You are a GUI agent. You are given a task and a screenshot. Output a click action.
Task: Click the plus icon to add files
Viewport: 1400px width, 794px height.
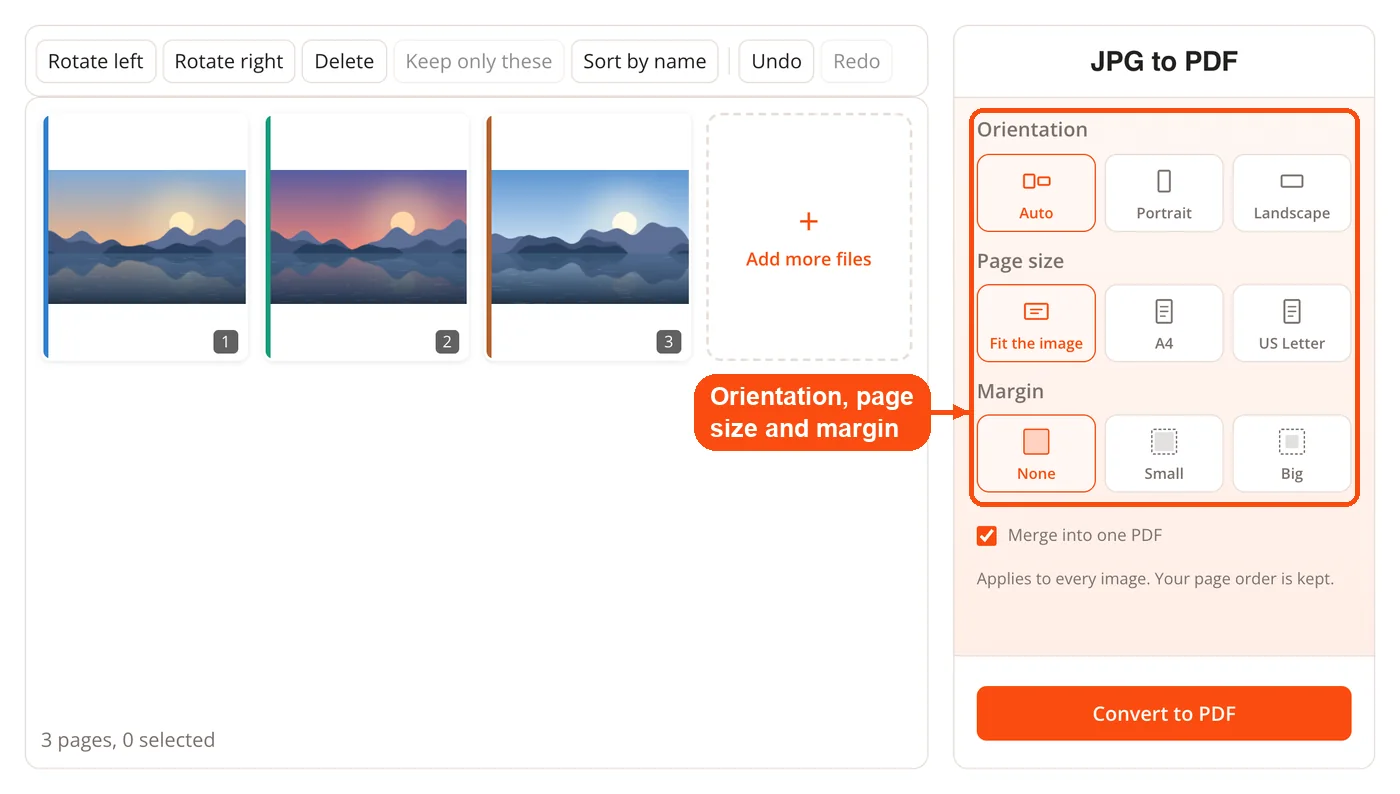pyautogui.click(x=809, y=221)
